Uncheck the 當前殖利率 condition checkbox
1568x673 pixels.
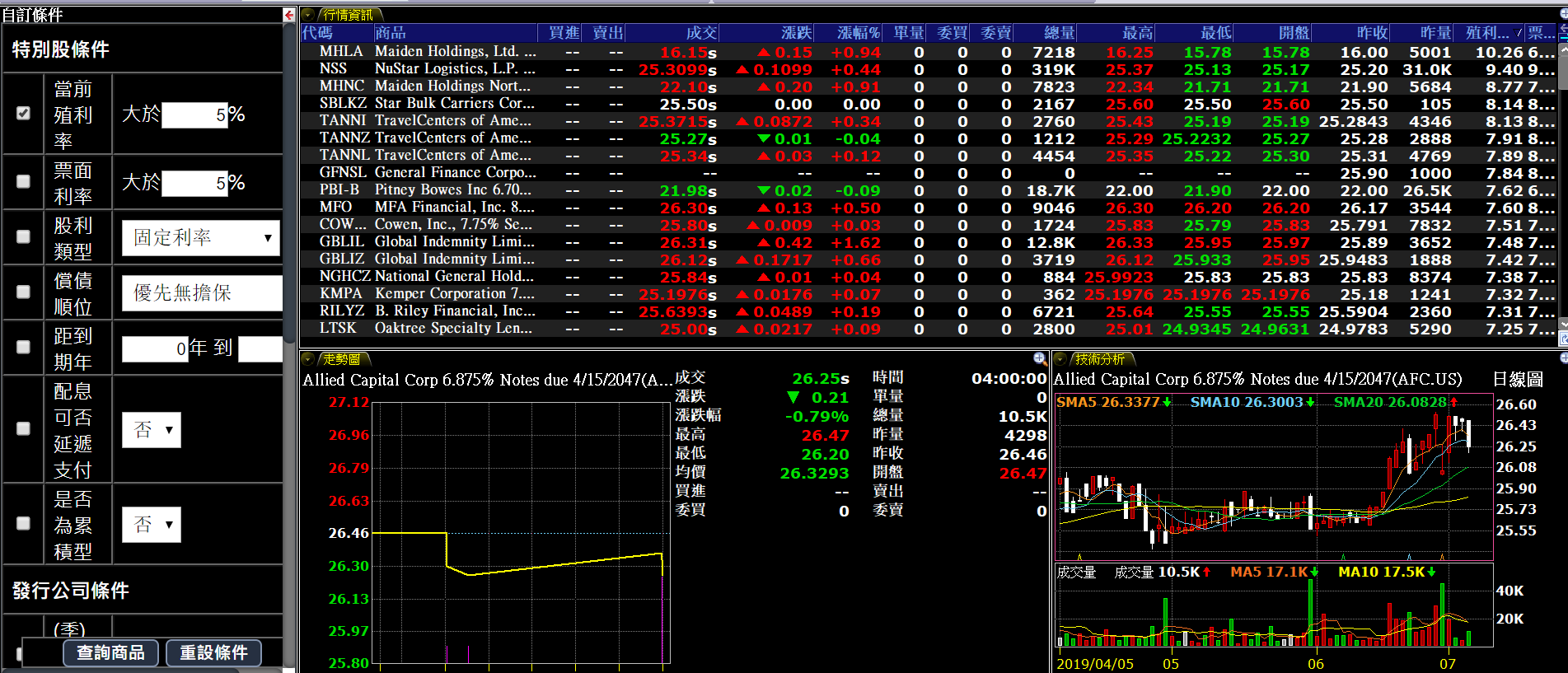(x=23, y=114)
